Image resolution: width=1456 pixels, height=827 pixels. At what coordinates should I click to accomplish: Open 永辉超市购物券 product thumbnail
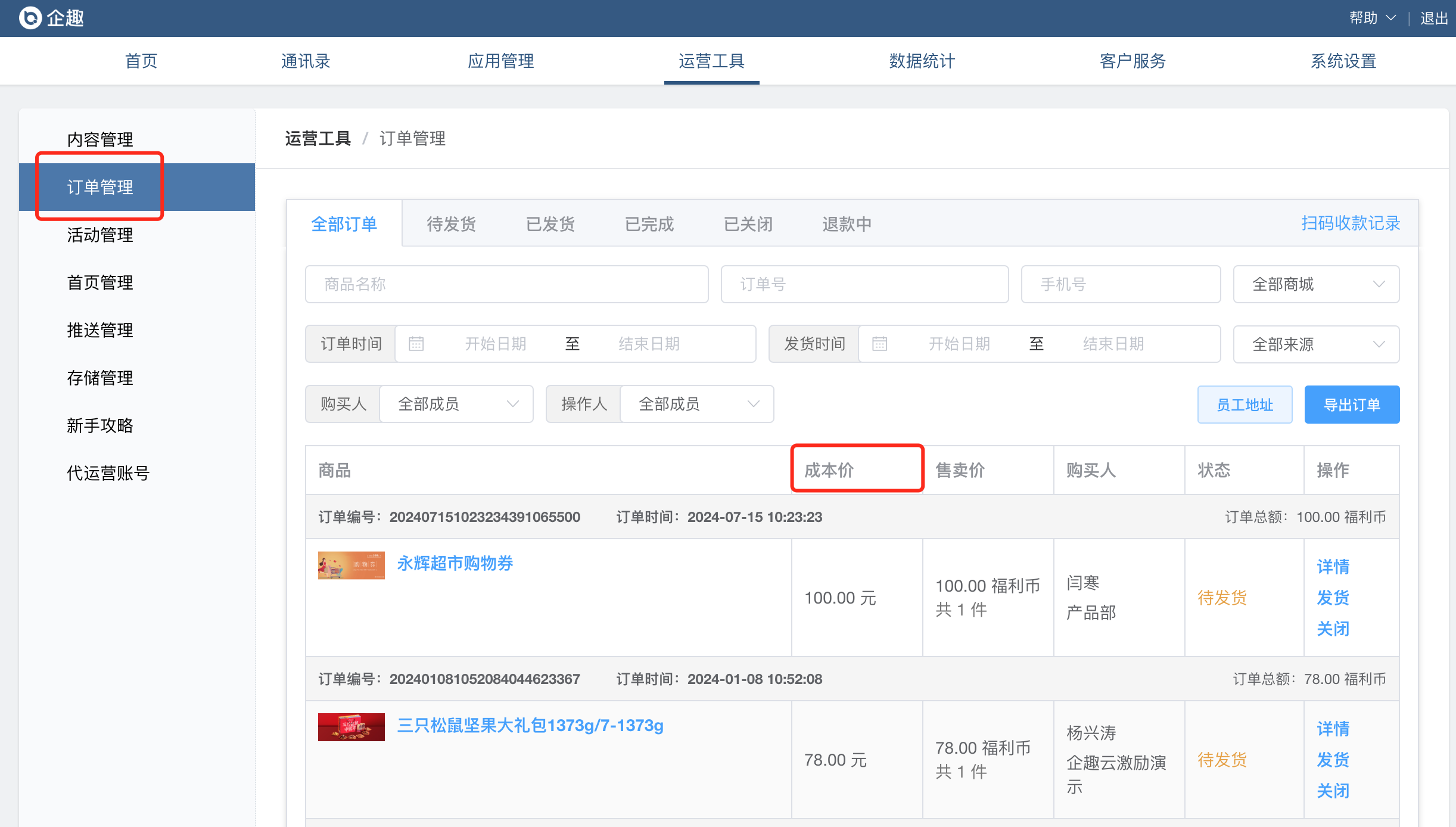pos(351,565)
